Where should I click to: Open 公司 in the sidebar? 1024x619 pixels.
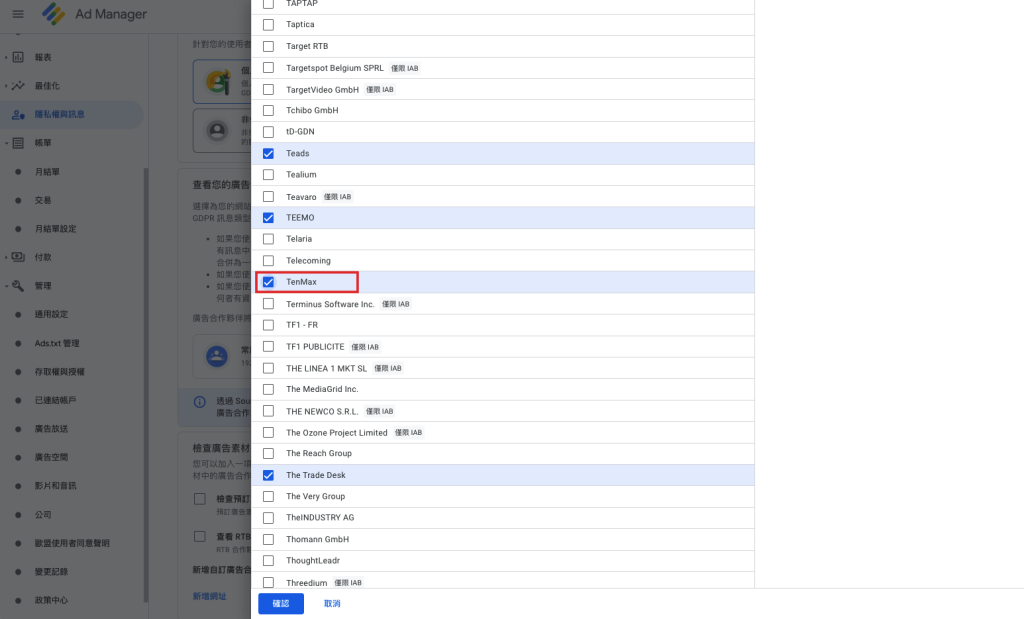43,515
